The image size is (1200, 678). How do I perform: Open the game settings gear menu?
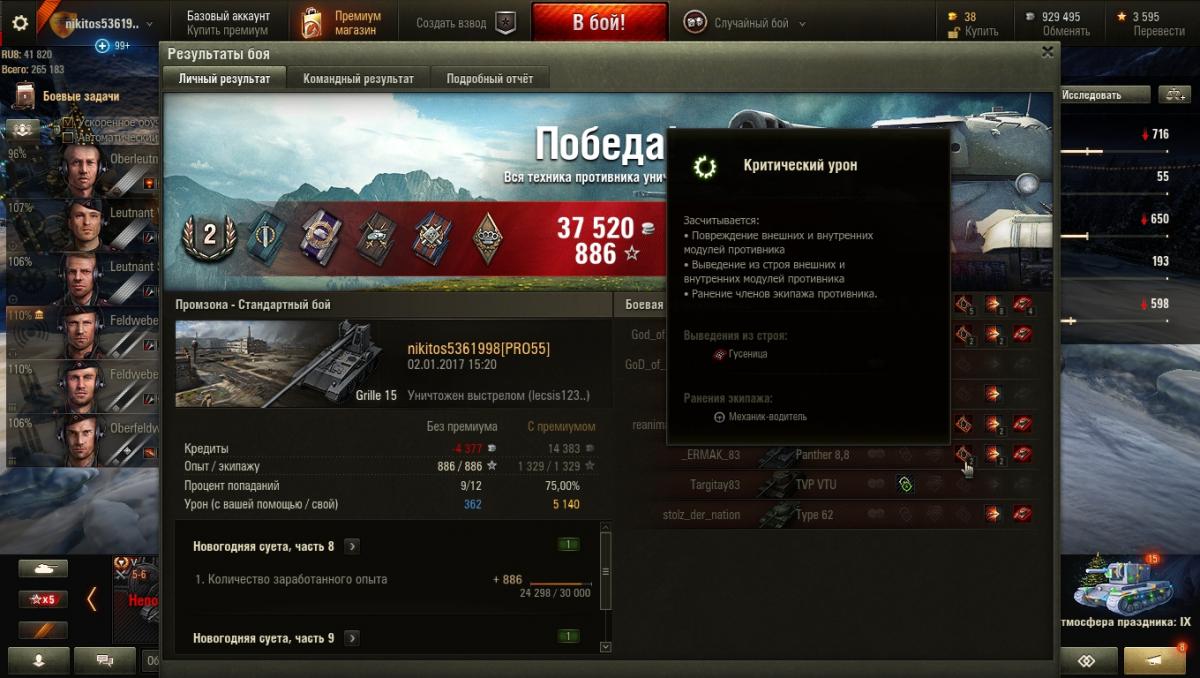pyautogui.click(x=20, y=22)
